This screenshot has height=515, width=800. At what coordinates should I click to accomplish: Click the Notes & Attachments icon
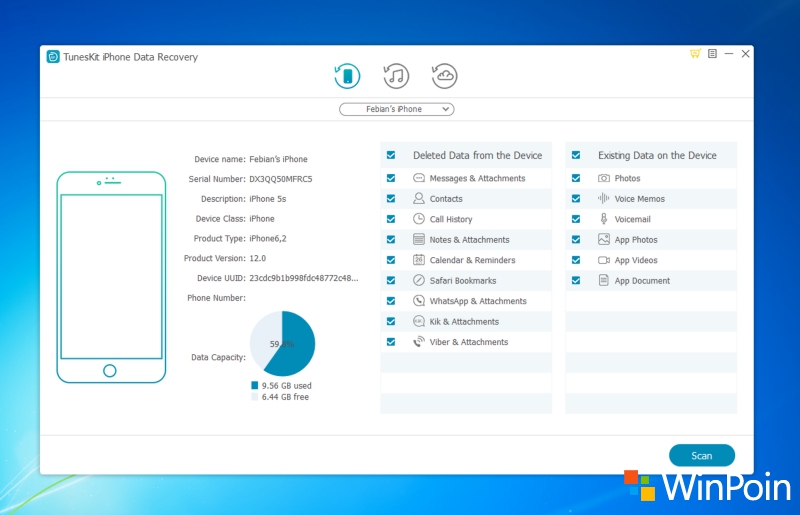point(419,239)
